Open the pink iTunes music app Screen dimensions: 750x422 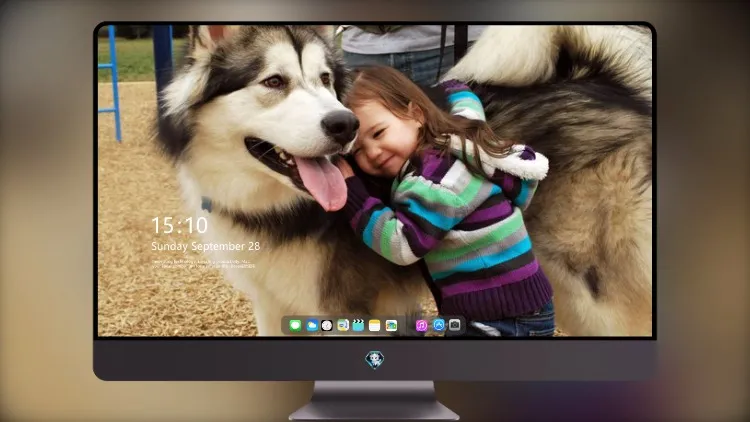[x=421, y=325]
